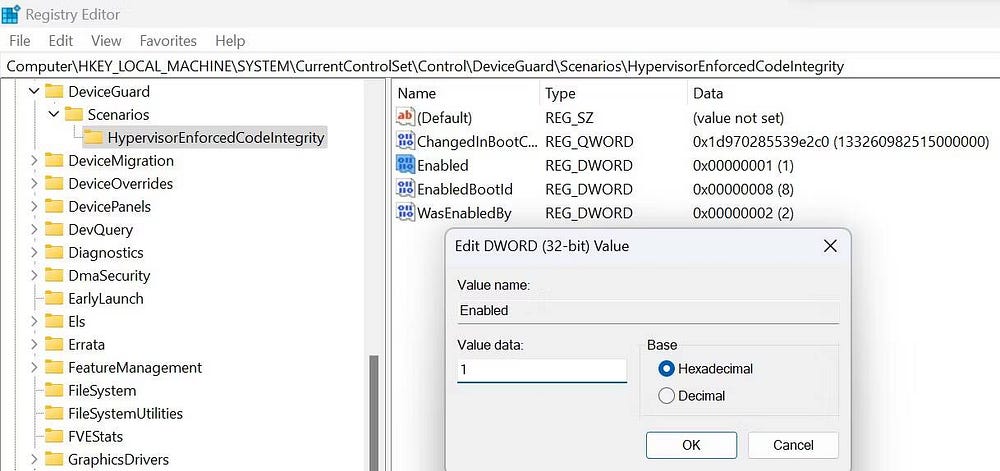Click the DeviceGuard folder icon

click(54, 92)
